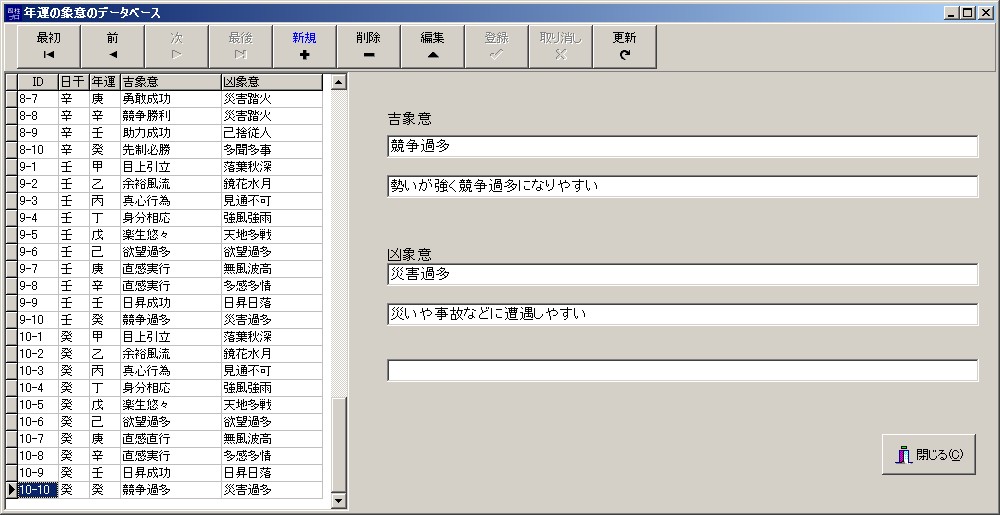Maximize the 年運の象意のデータベース window

(967, 13)
